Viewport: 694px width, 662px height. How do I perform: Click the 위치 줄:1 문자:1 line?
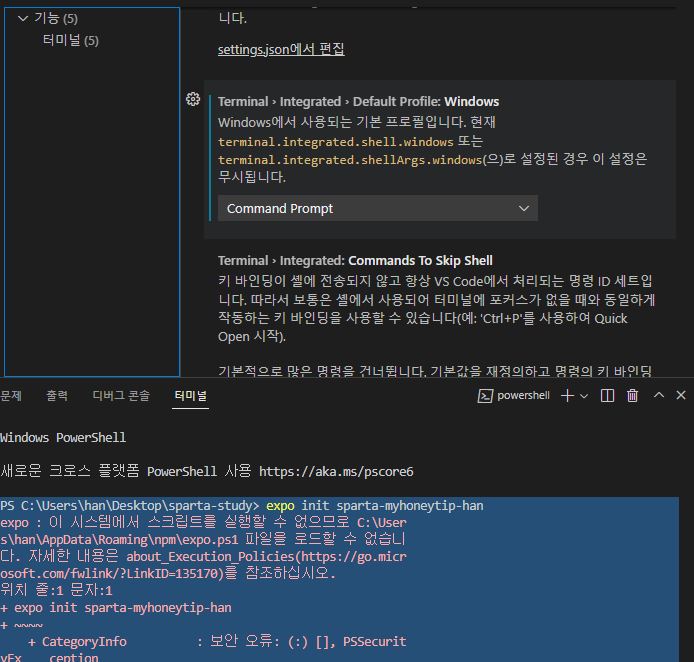click(x=56, y=590)
